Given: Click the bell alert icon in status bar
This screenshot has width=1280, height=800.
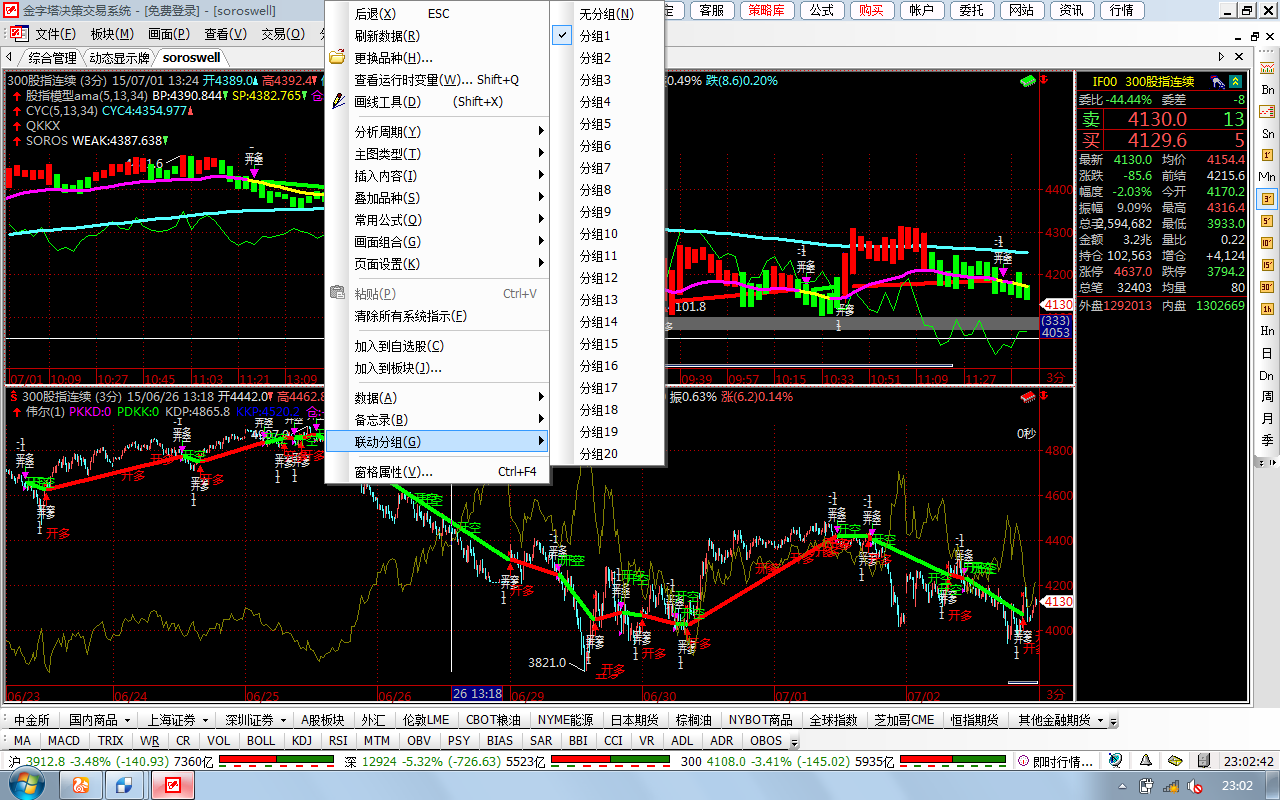Looking at the screenshot, I should point(1146,761).
